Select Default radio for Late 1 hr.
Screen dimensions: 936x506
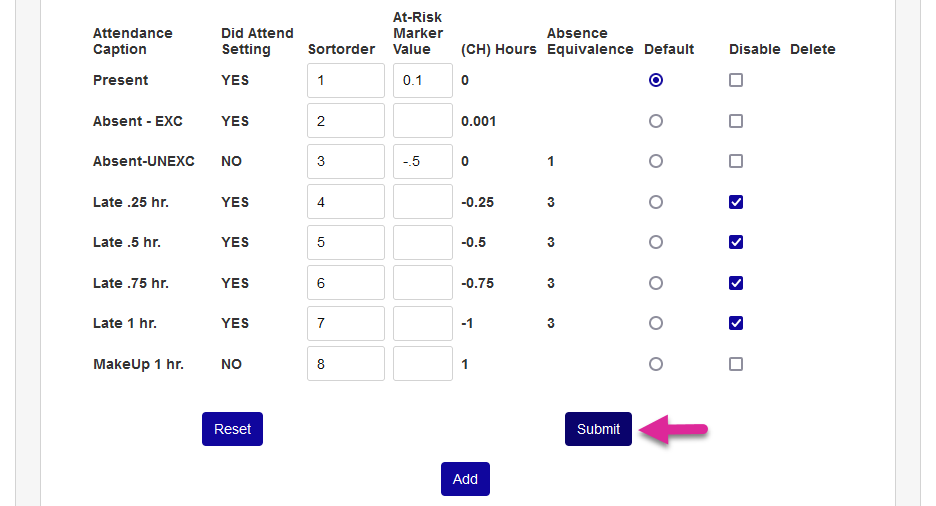(x=656, y=323)
